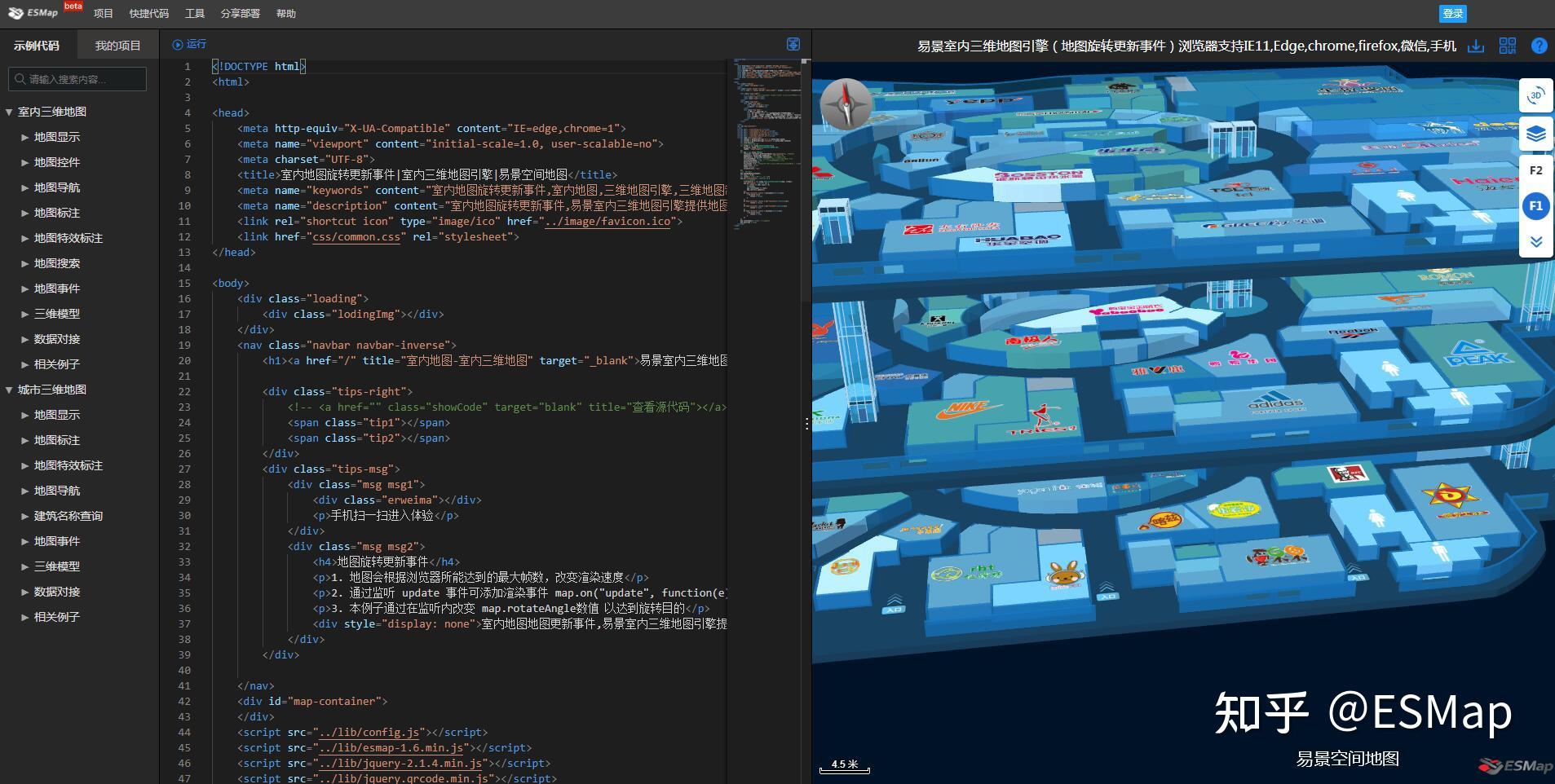Open the QR code icon

click(1507, 46)
